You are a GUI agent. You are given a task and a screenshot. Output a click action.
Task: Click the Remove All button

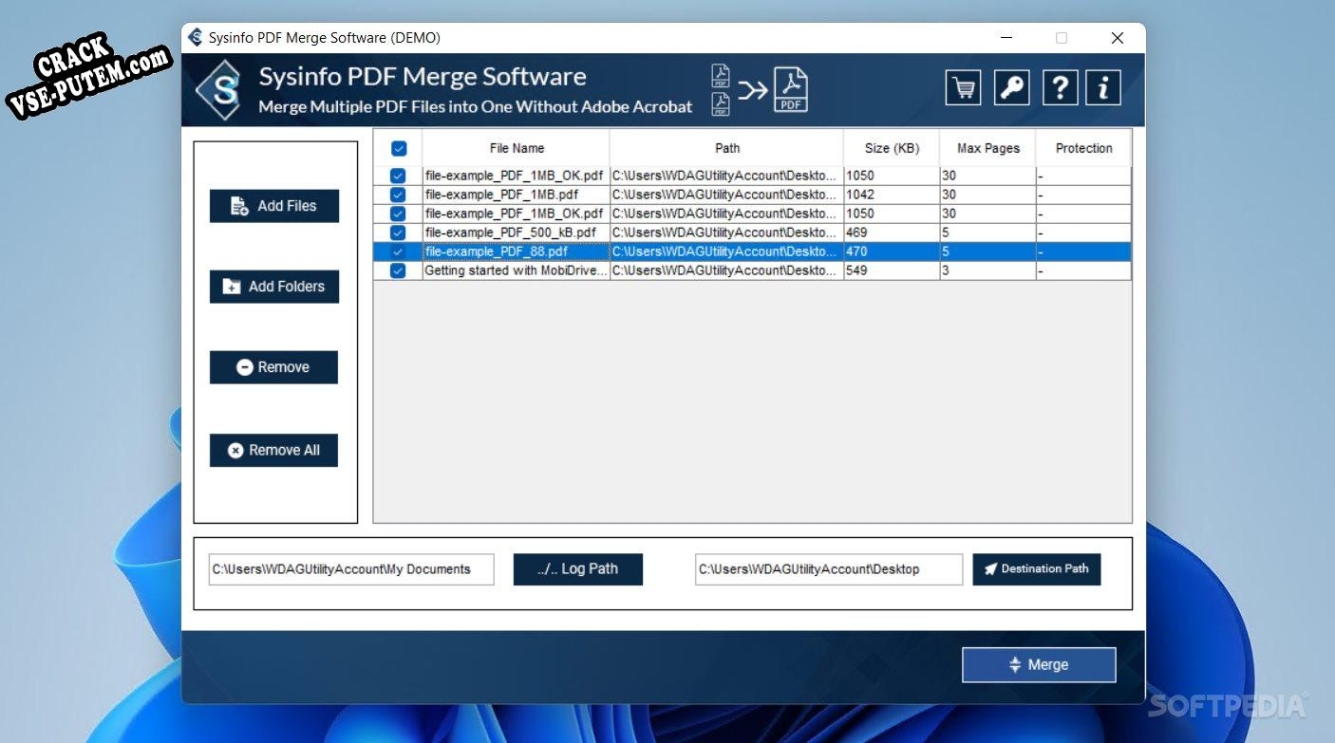click(274, 450)
